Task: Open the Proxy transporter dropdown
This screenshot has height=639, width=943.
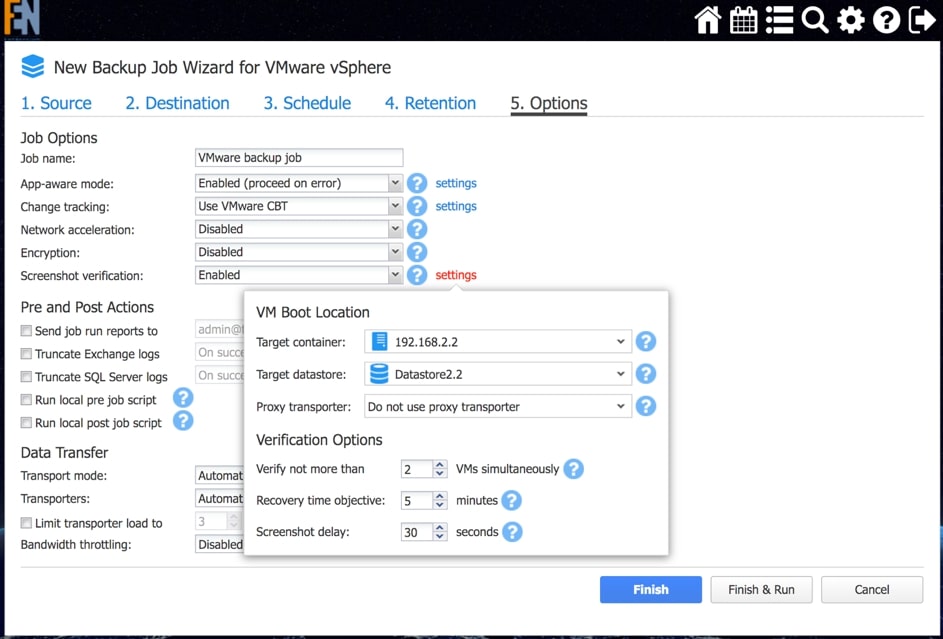Action: 498,407
